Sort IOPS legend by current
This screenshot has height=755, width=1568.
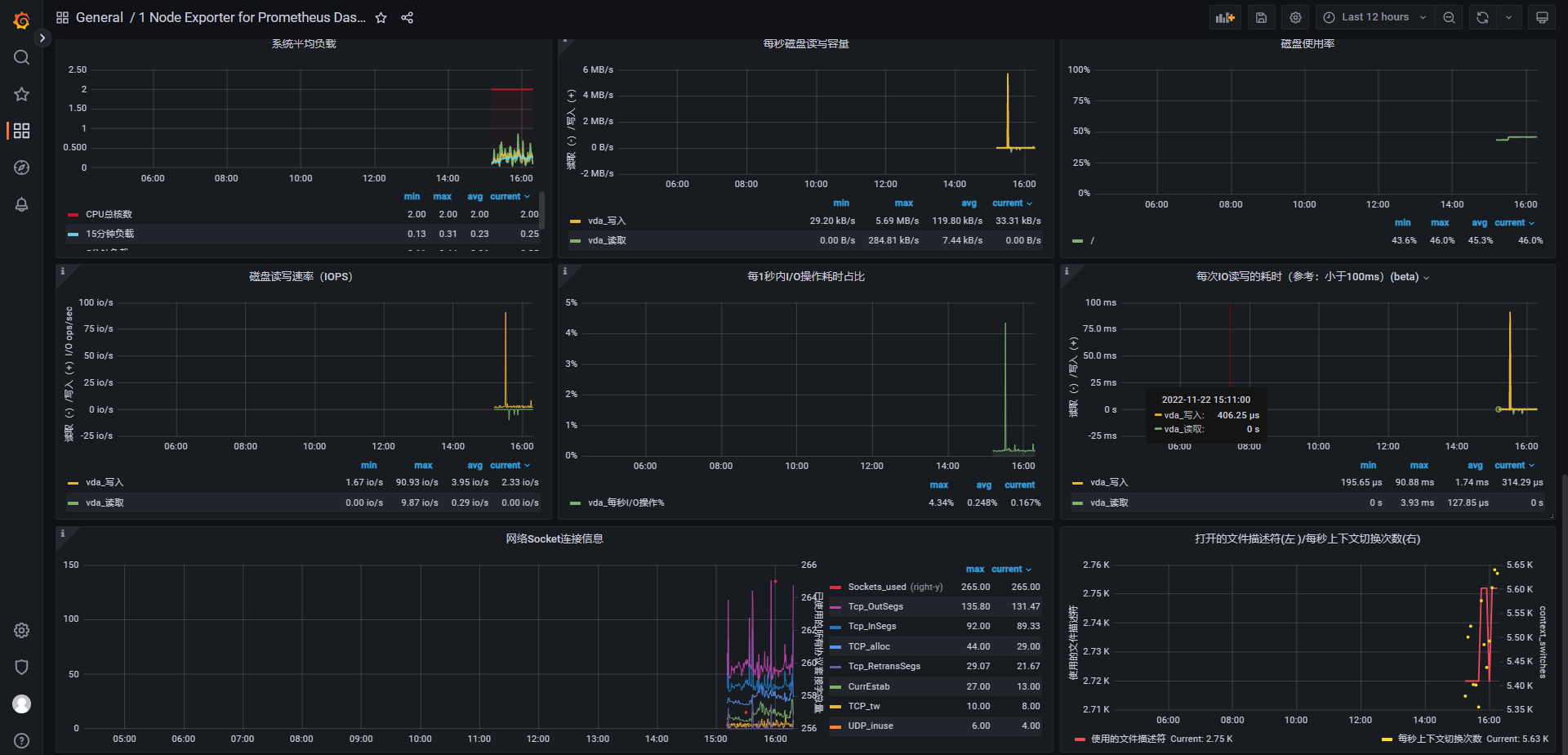[510, 465]
